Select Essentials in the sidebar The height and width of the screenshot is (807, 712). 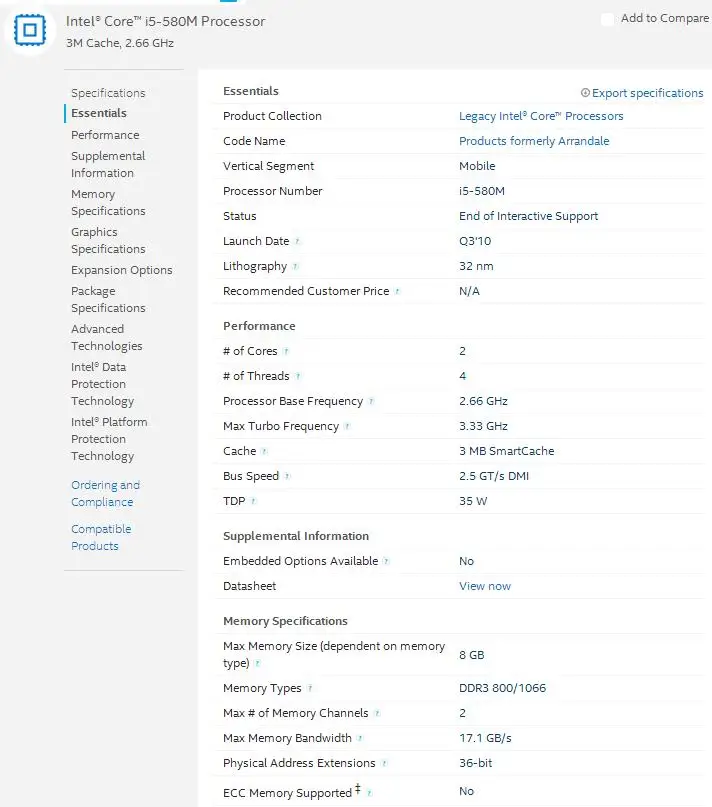[x=99, y=113]
